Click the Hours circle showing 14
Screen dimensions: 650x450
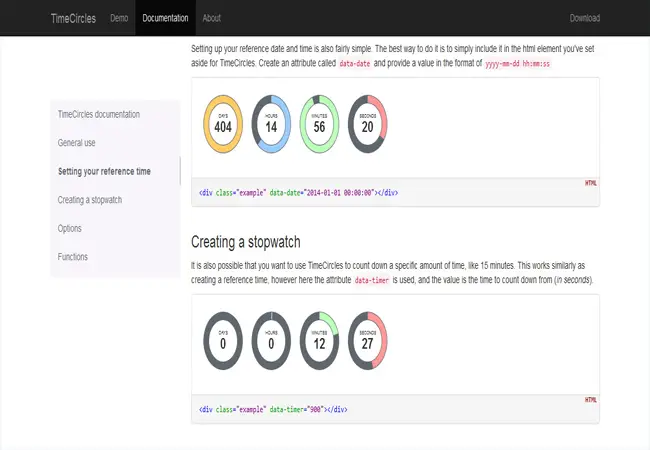click(x=271, y=124)
